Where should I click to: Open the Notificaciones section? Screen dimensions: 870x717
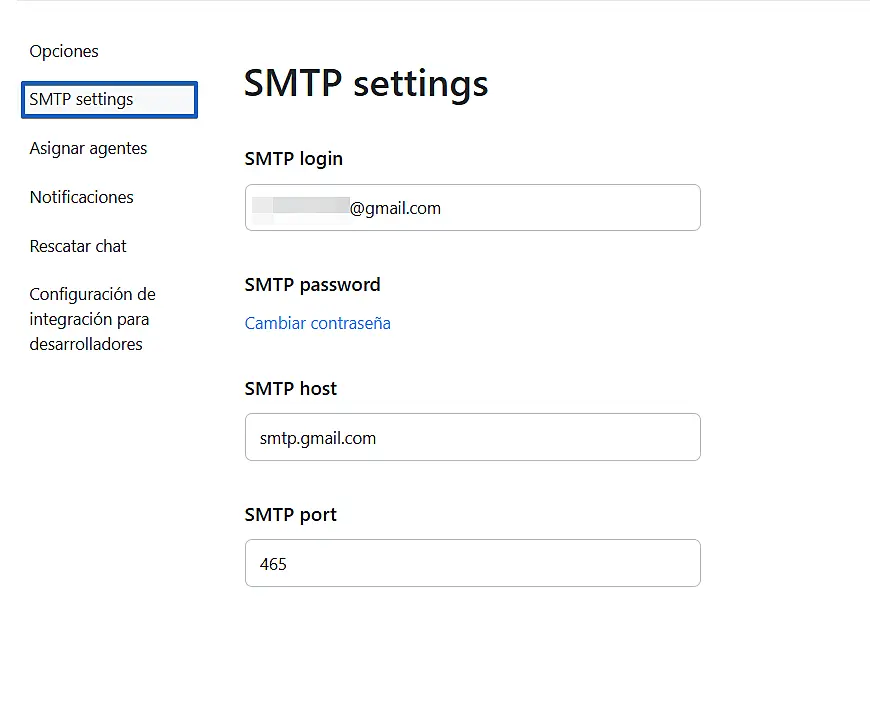click(x=81, y=197)
